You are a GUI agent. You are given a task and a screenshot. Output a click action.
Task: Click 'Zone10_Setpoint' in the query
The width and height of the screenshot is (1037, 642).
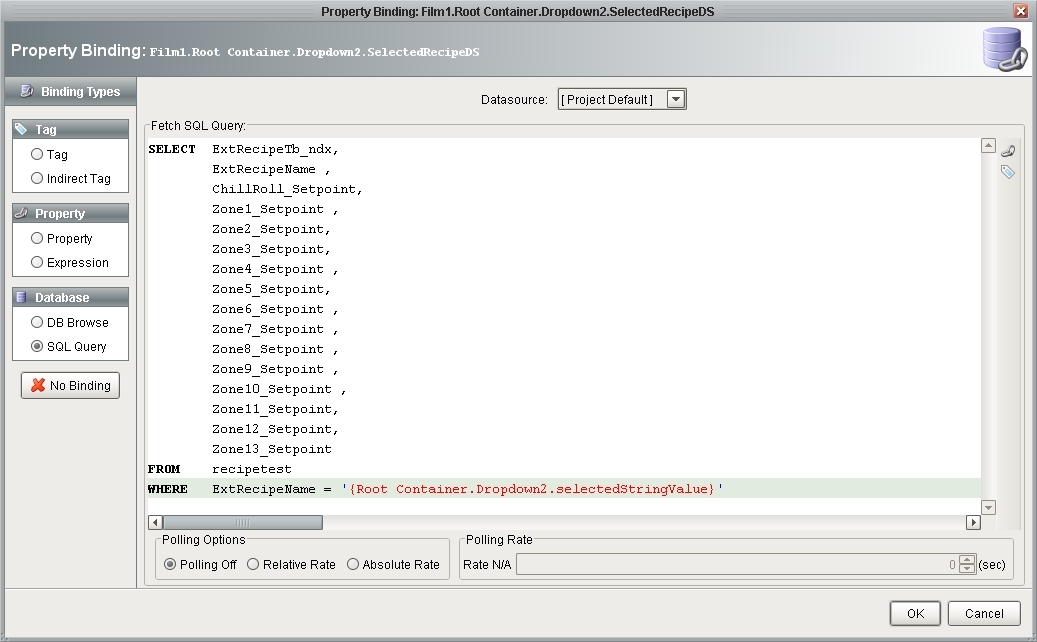pyautogui.click(x=271, y=389)
